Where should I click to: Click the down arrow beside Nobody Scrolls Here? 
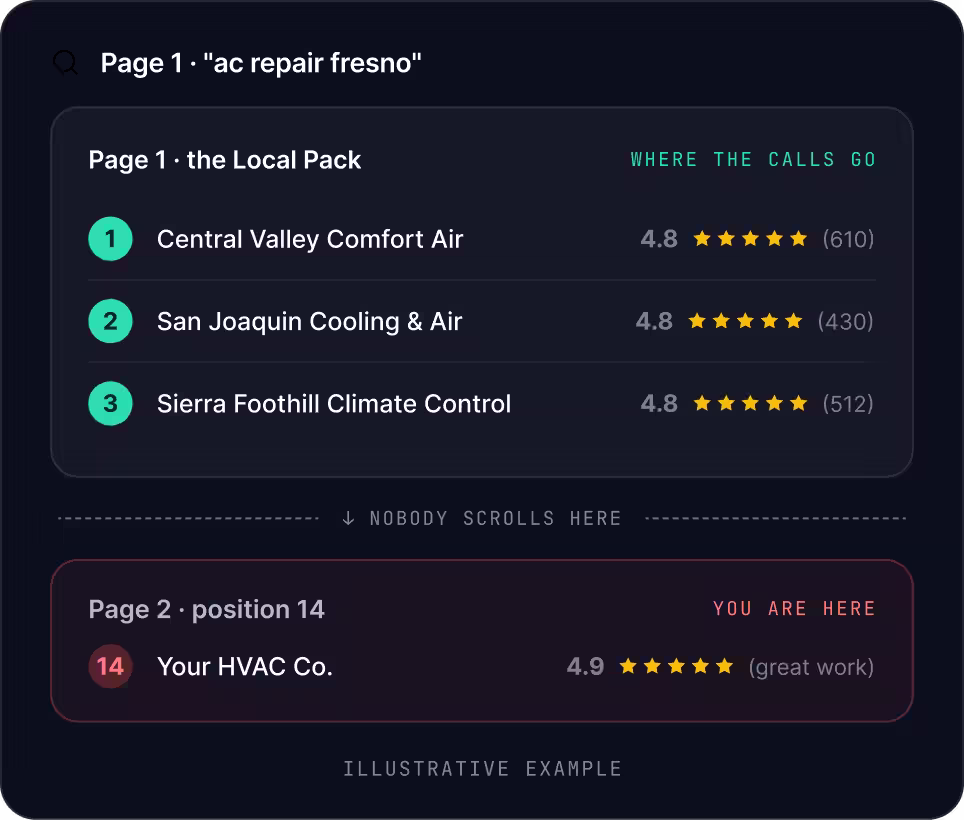[x=348, y=518]
